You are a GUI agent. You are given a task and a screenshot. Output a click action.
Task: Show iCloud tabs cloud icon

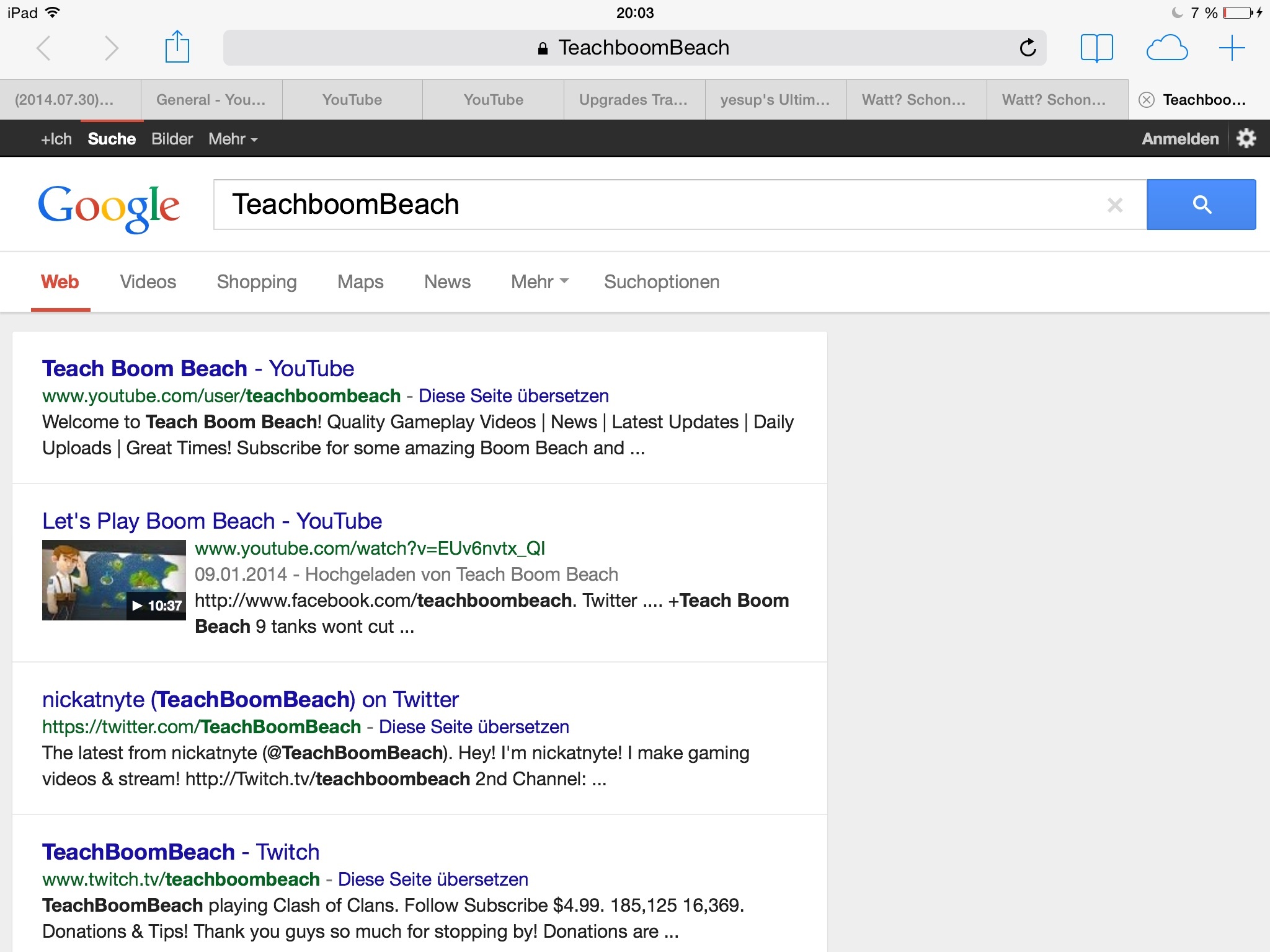click(1166, 48)
